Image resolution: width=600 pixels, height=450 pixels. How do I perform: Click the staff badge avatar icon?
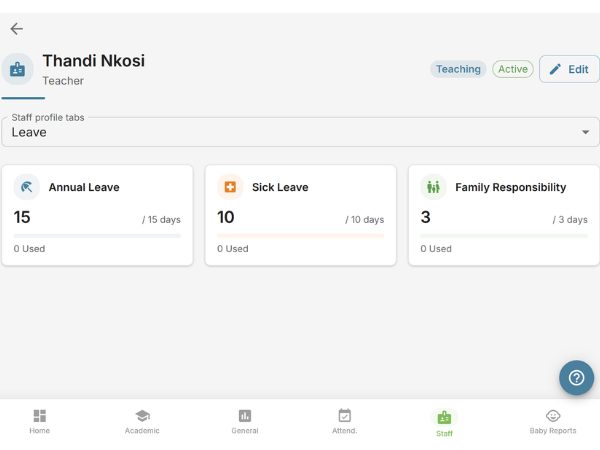[x=18, y=69]
